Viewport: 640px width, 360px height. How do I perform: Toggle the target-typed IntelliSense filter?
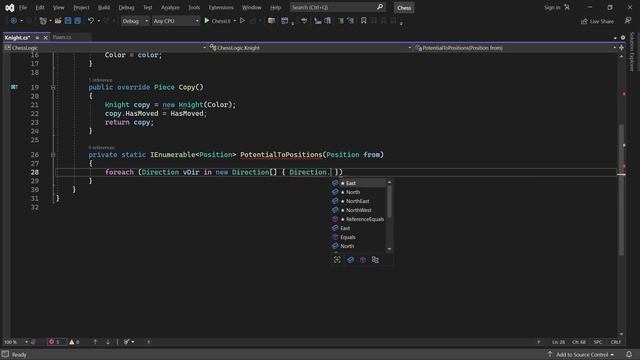pos(337,260)
